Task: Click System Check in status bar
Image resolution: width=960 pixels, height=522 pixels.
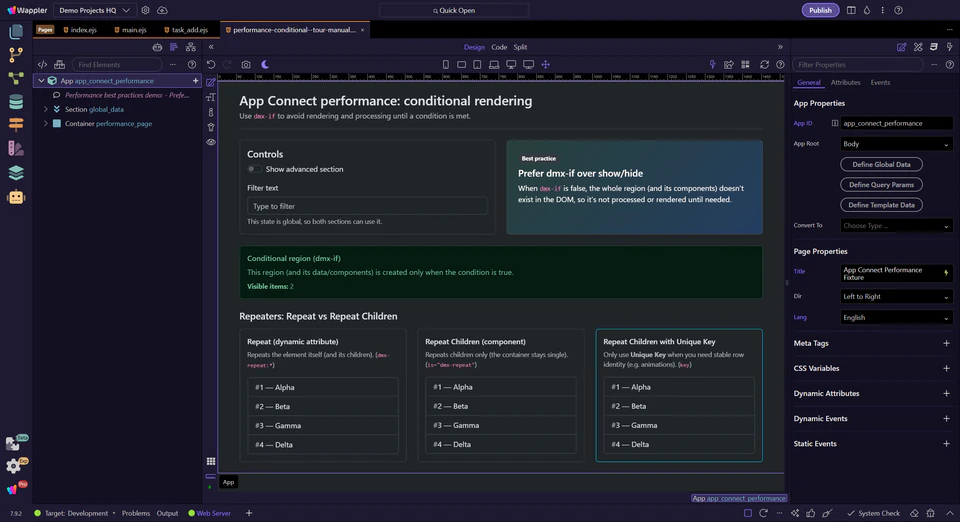Action: [x=874, y=513]
